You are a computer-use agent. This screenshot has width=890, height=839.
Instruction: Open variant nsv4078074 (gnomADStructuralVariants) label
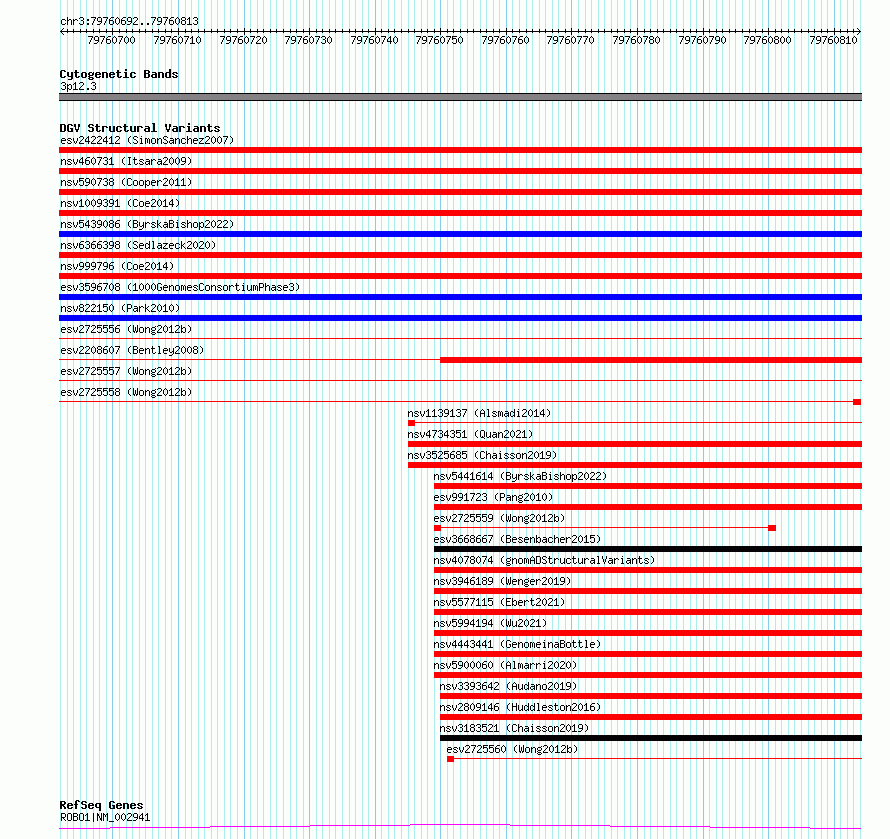pyautogui.click(x=544, y=560)
